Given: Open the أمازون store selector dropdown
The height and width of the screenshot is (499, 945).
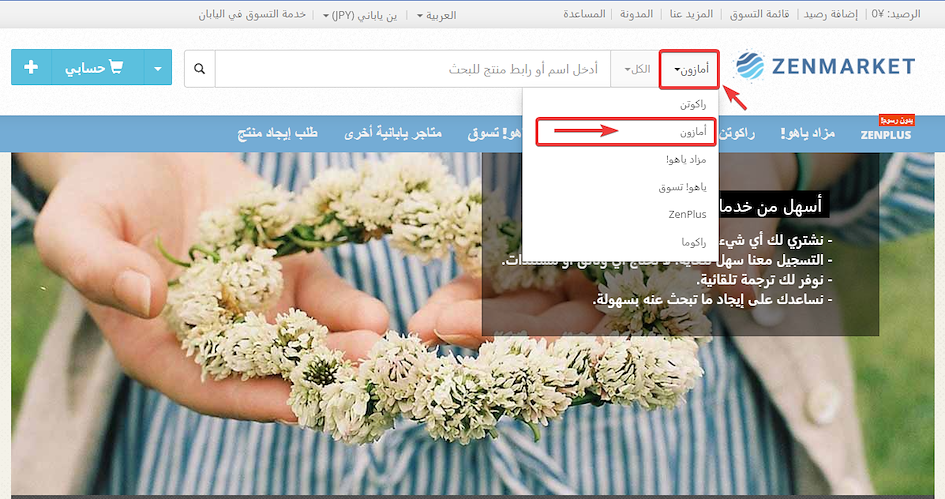Looking at the screenshot, I should 689,69.
